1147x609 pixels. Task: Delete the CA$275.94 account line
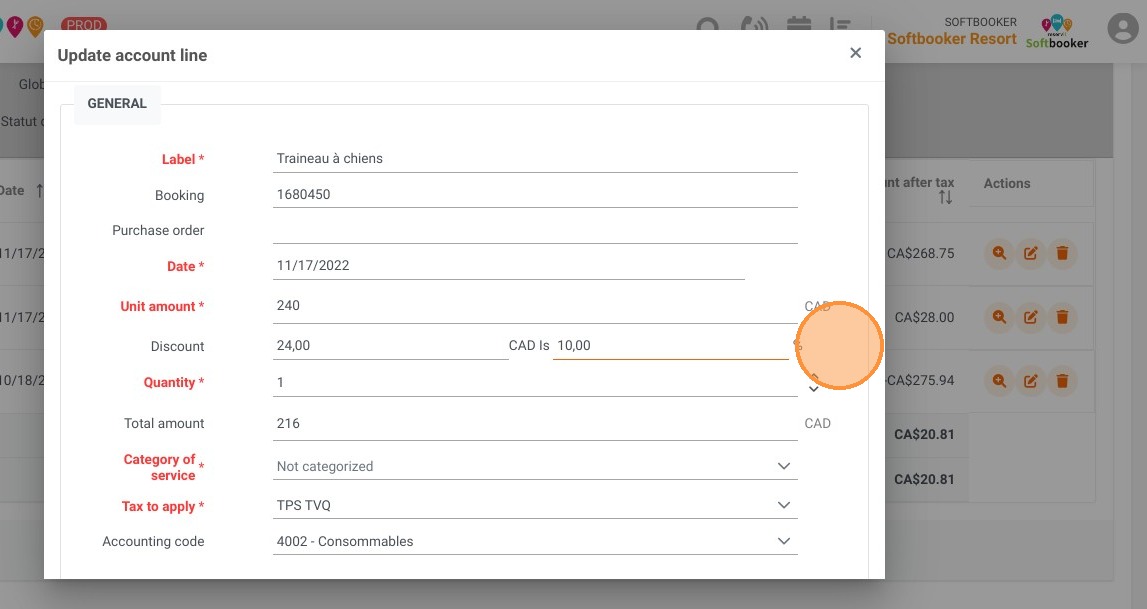(1062, 381)
